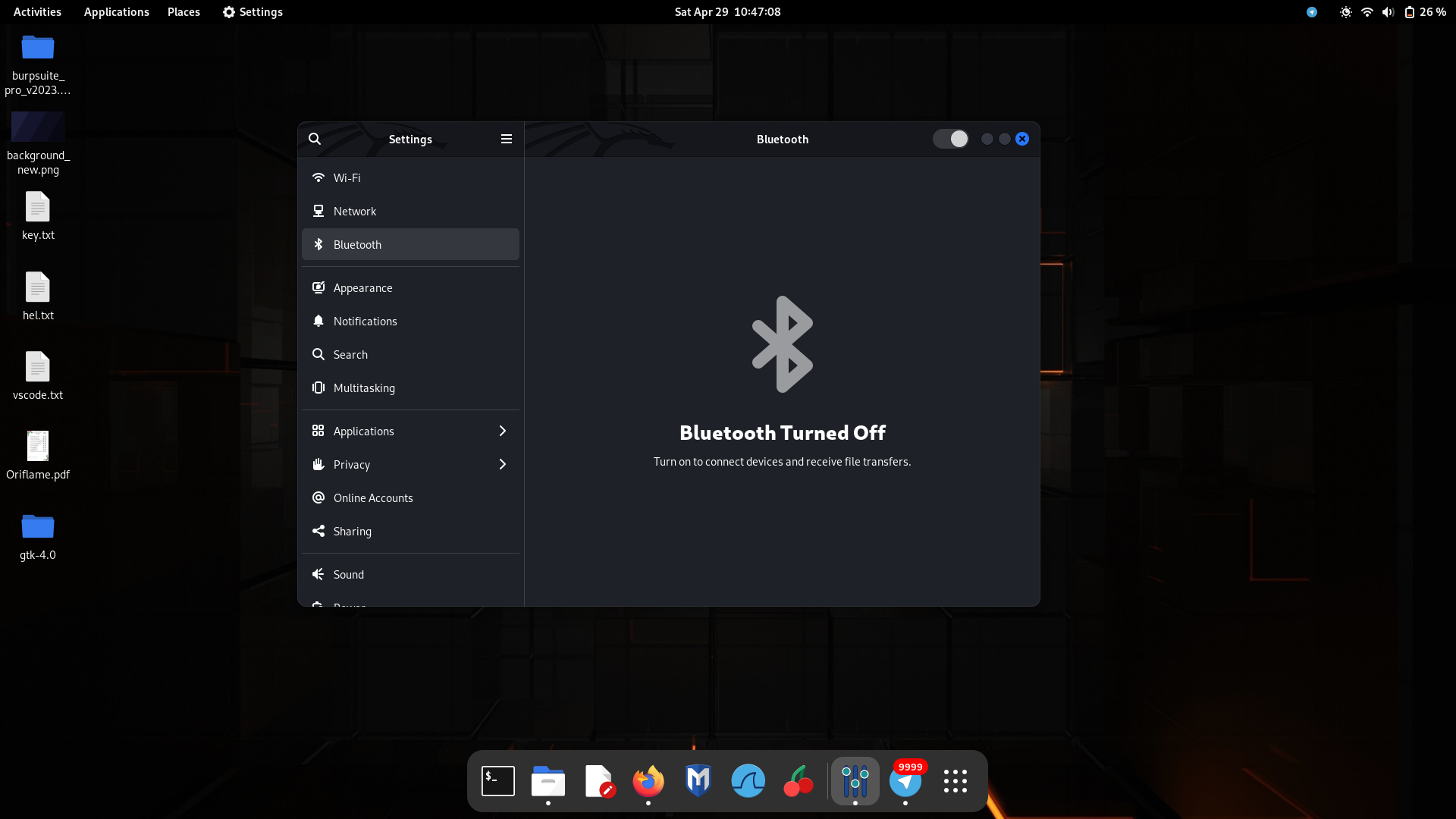This screenshot has height=819, width=1456.
Task: Open Telegram with 9999 badge
Action: [905, 781]
